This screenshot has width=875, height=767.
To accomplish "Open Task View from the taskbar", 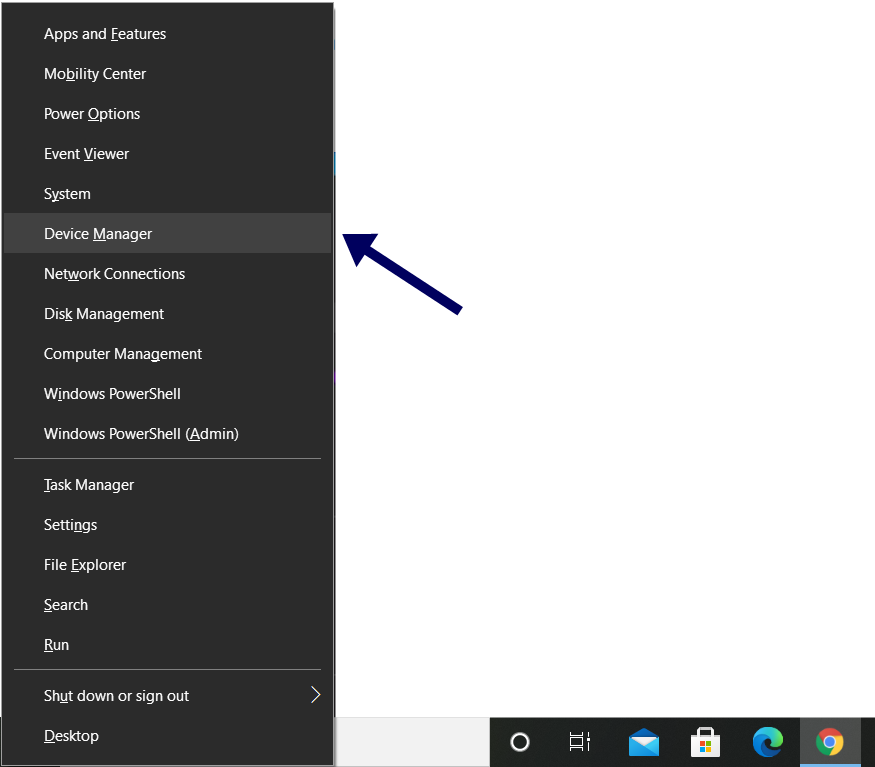I will tap(580, 742).
